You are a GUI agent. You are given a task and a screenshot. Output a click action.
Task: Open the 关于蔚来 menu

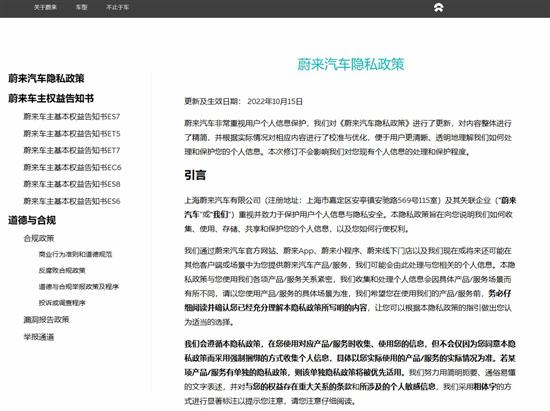(x=45, y=7)
